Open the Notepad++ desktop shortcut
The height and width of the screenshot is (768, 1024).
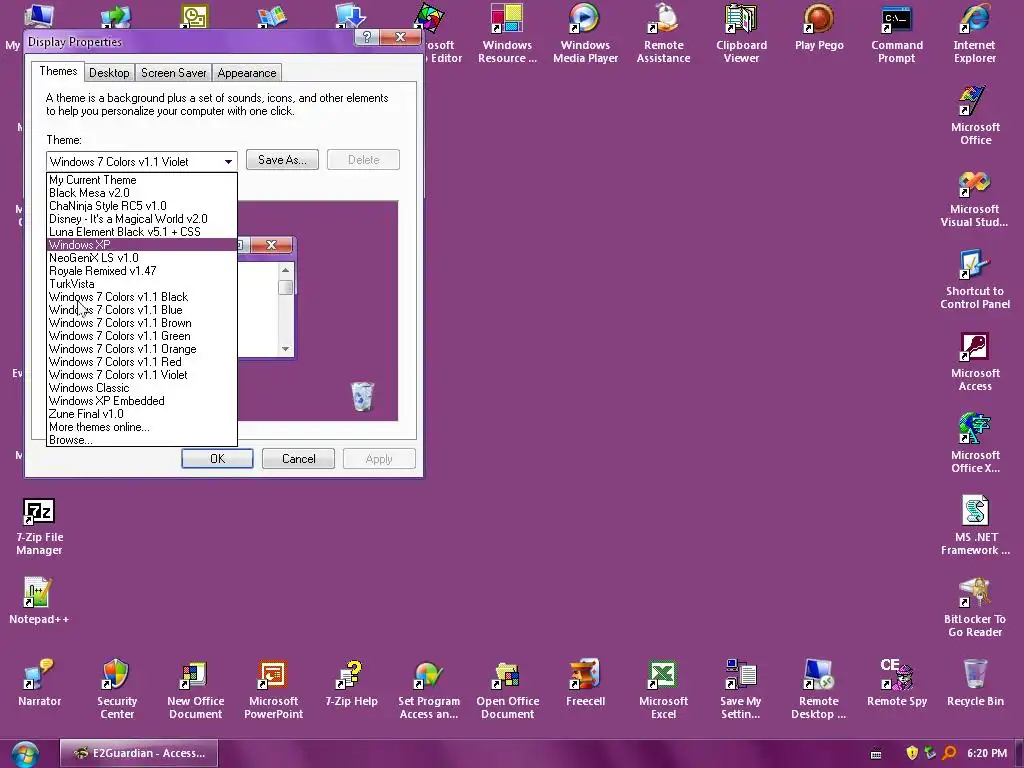(x=39, y=601)
